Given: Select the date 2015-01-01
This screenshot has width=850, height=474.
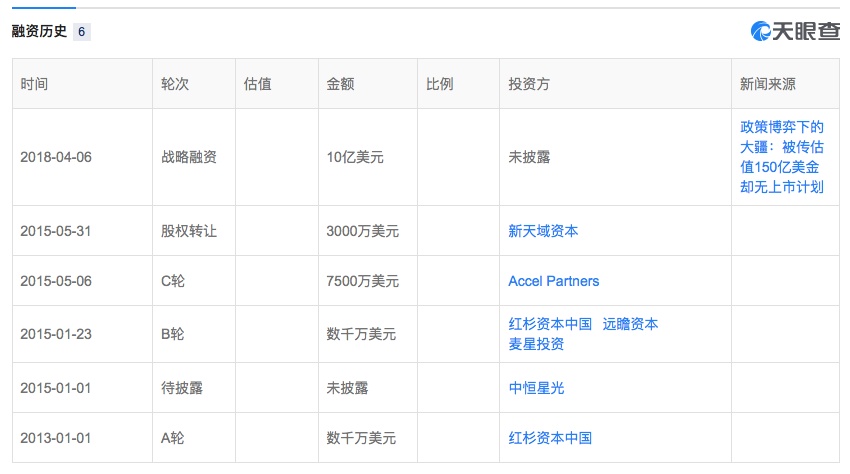Looking at the screenshot, I should coord(56,388).
